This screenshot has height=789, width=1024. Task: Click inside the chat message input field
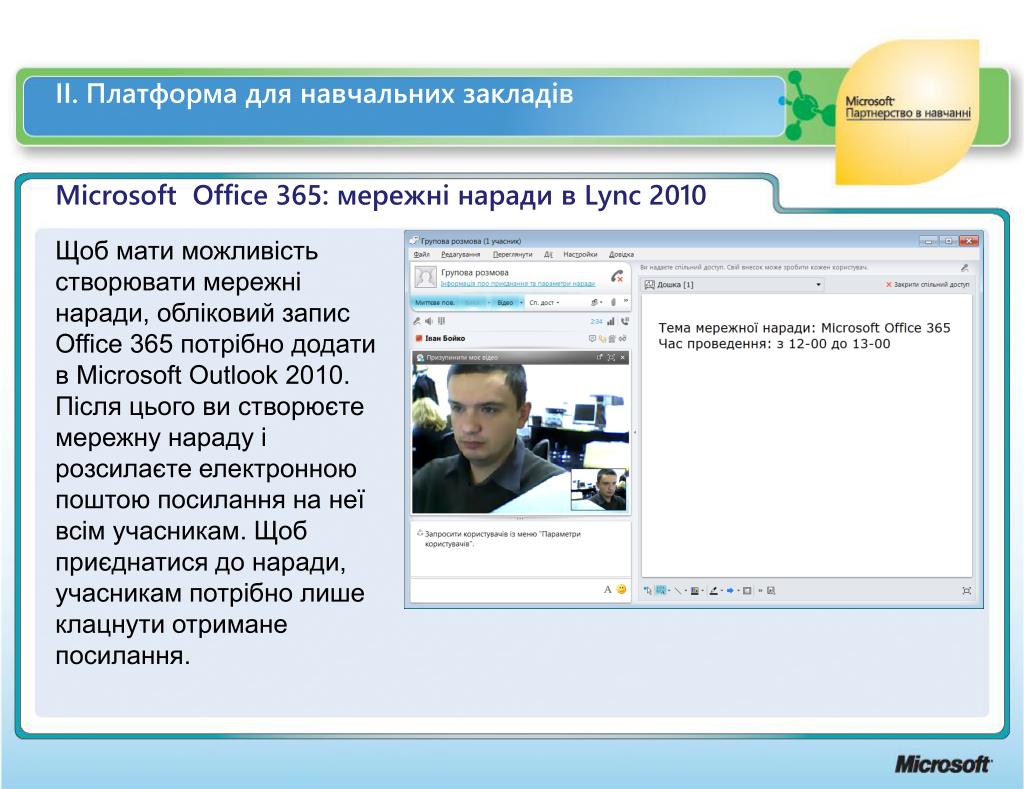[506, 589]
